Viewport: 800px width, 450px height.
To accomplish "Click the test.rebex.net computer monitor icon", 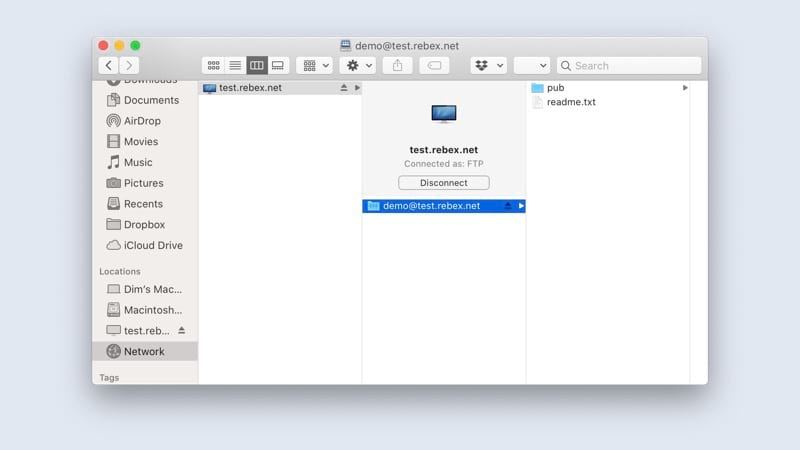I will click(443, 114).
